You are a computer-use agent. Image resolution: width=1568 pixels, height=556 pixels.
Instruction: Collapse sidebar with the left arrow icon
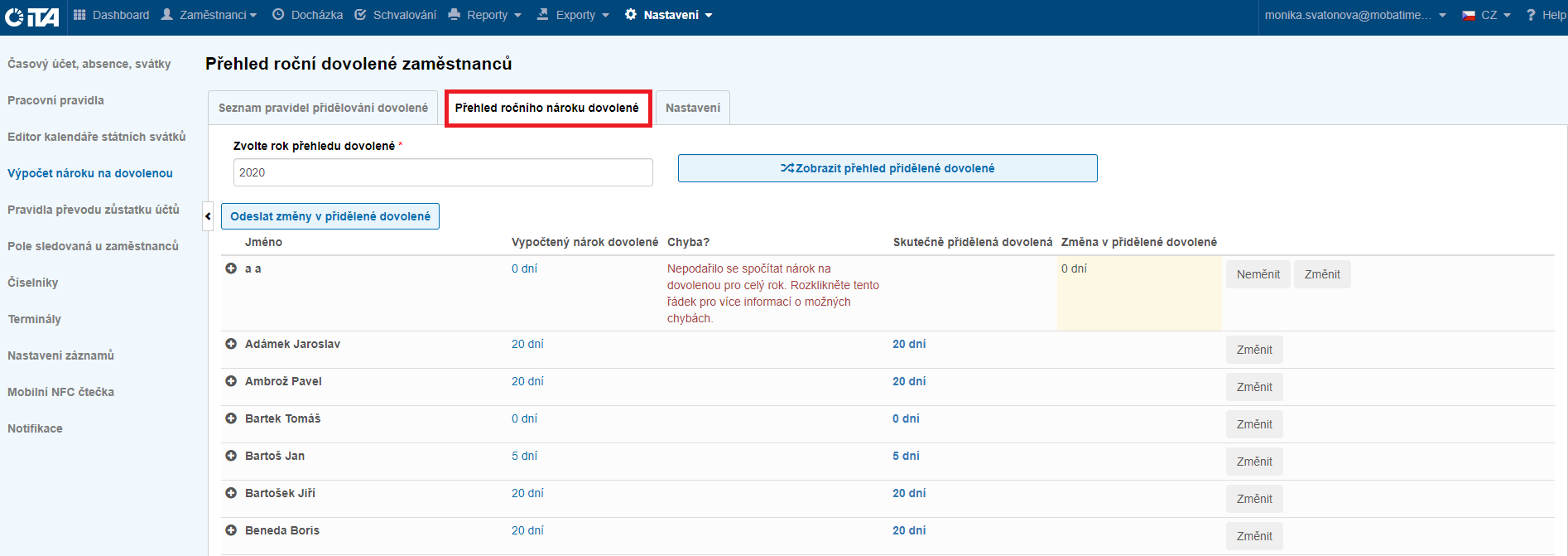click(x=208, y=216)
